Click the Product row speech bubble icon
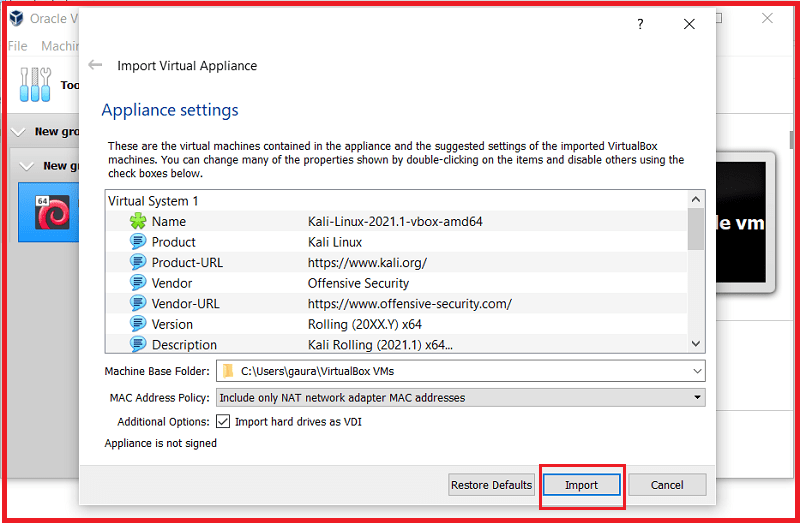Screen dimensions: 800x524 (x=138, y=241)
